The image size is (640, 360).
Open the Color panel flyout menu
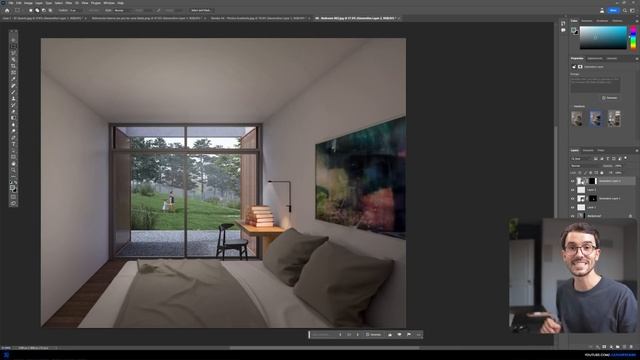636,21
